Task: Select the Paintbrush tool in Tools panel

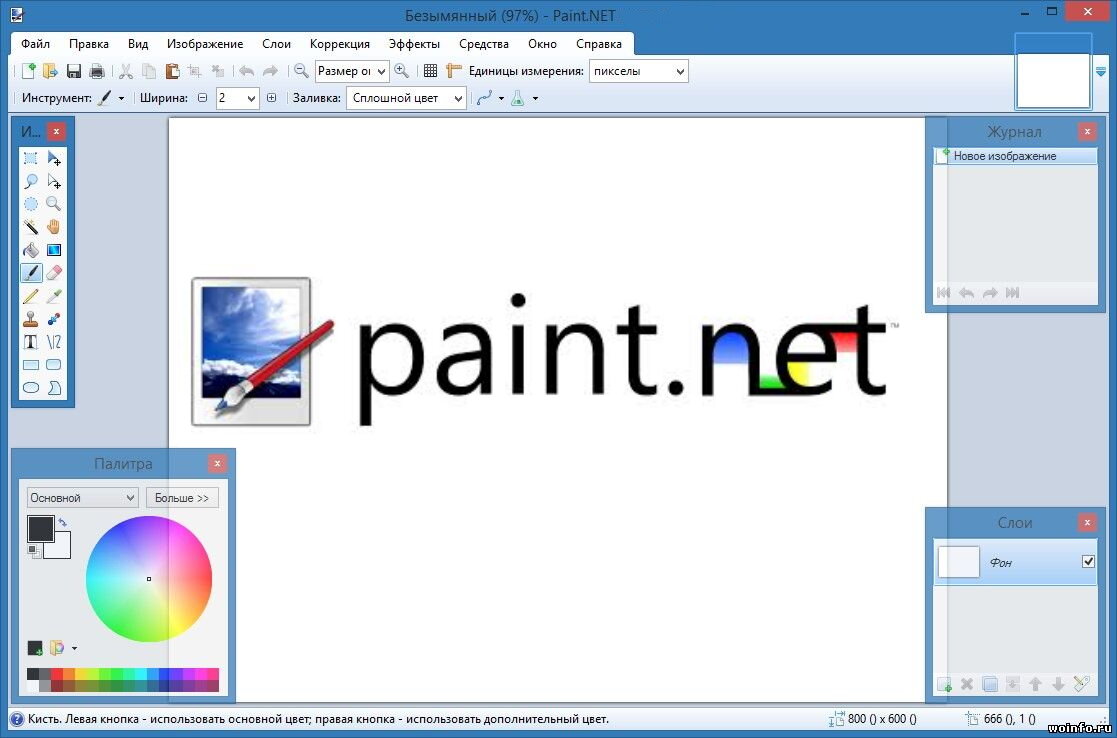Action: (31, 273)
